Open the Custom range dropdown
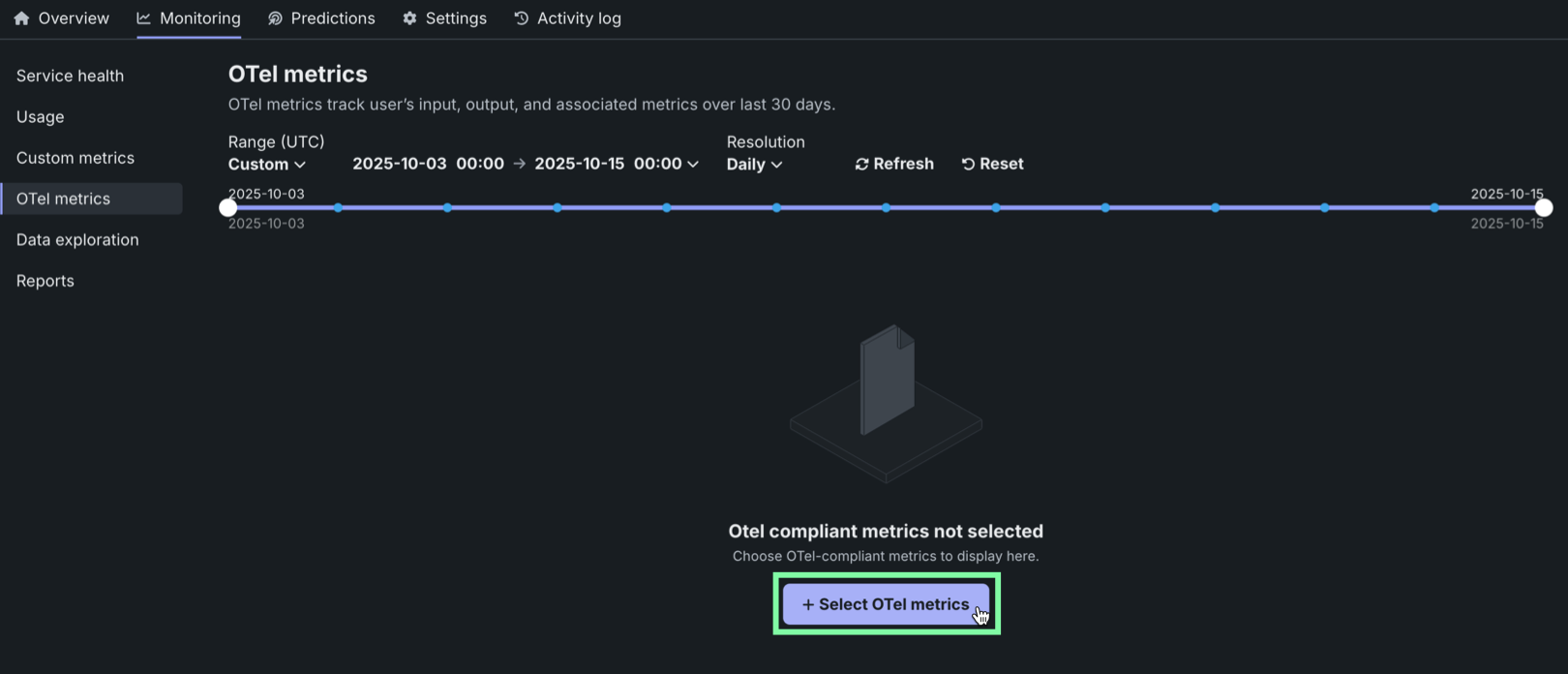Image resolution: width=1568 pixels, height=674 pixels. (x=267, y=165)
